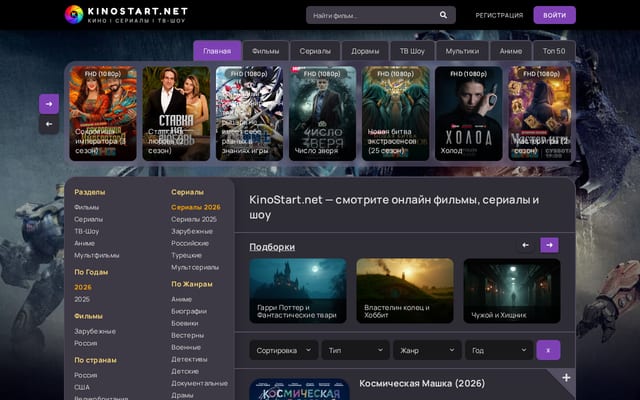Open the Аниме tab

pos(511,51)
